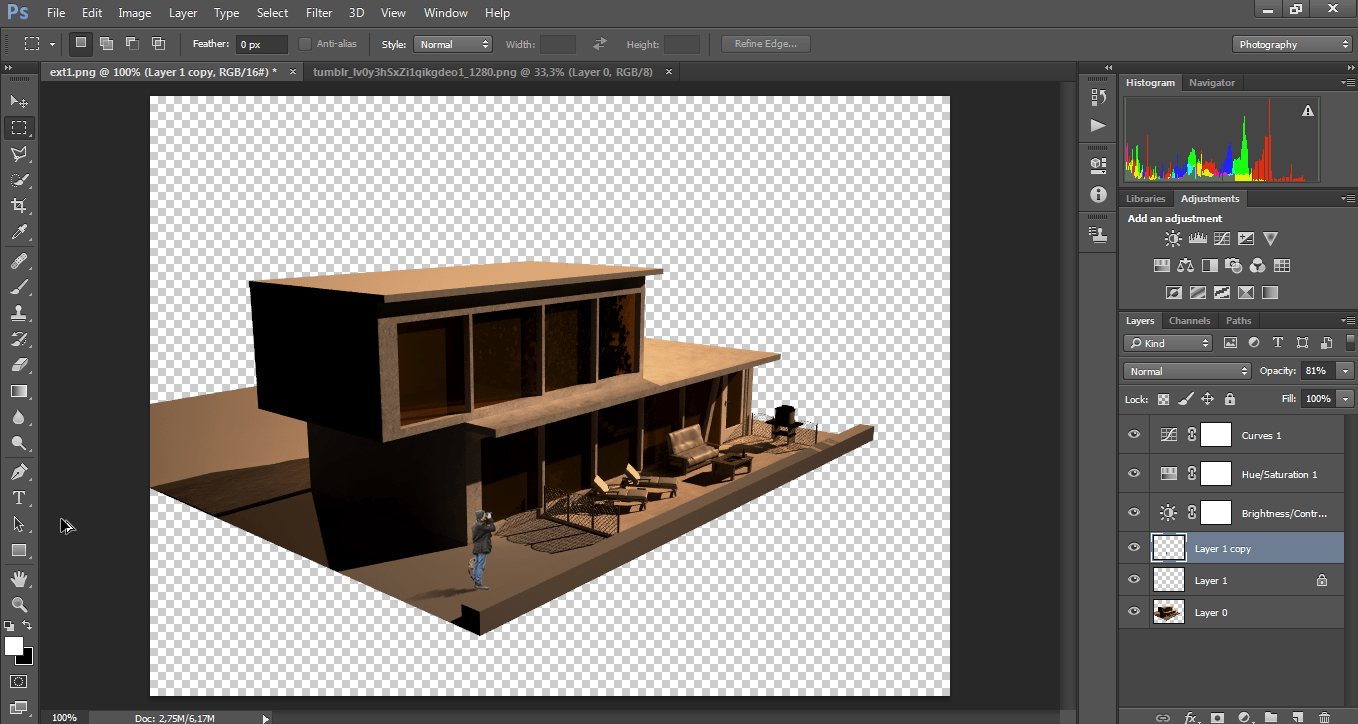Open the layer blend mode dropdown

coord(1186,370)
